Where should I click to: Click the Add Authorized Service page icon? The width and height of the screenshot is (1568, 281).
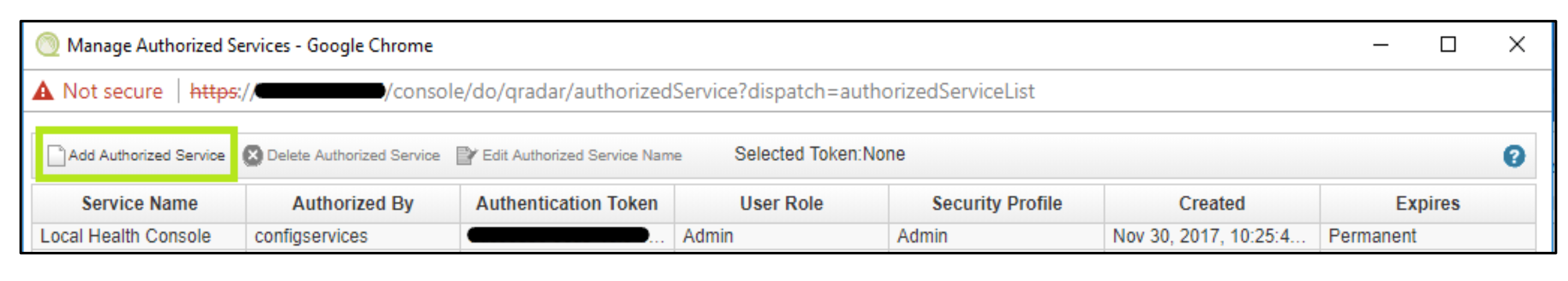click(x=56, y=155)
